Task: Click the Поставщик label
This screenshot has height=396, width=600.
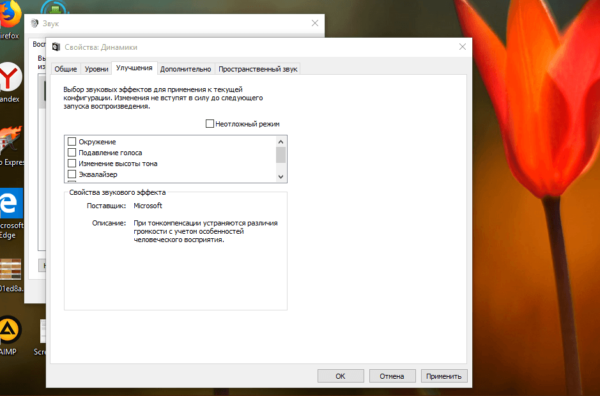Action: click(x=106, y=206)
